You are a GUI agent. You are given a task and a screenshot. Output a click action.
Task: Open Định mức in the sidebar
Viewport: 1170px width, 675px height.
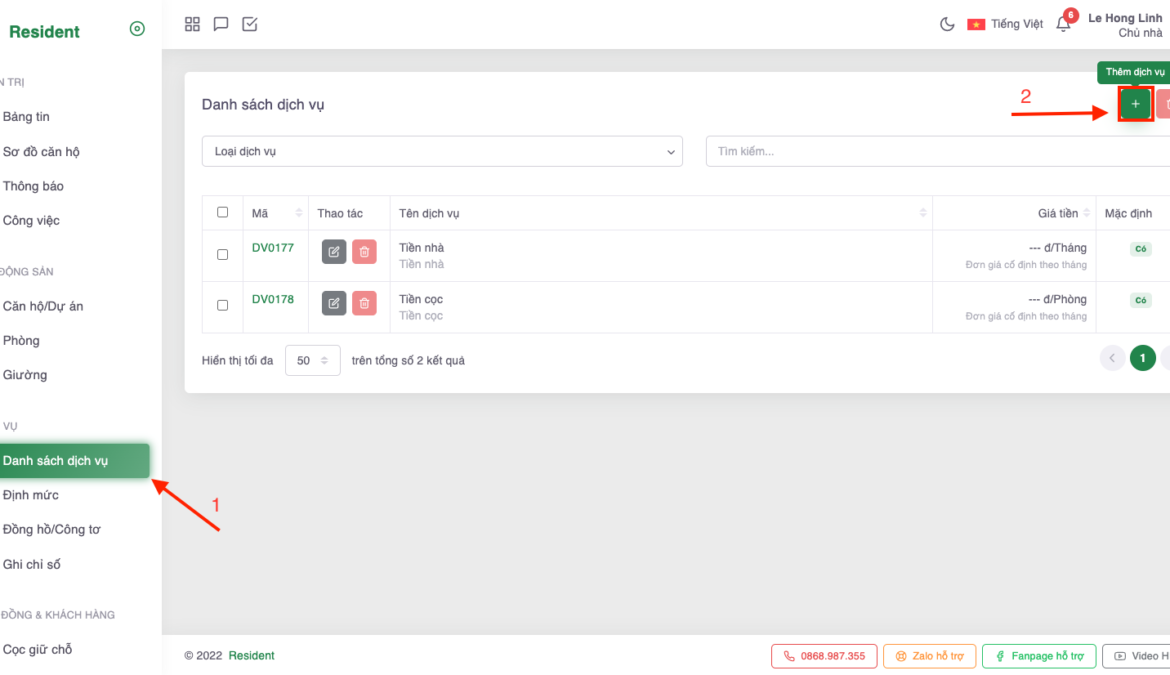pyautogui.click(x=31, y=495)
